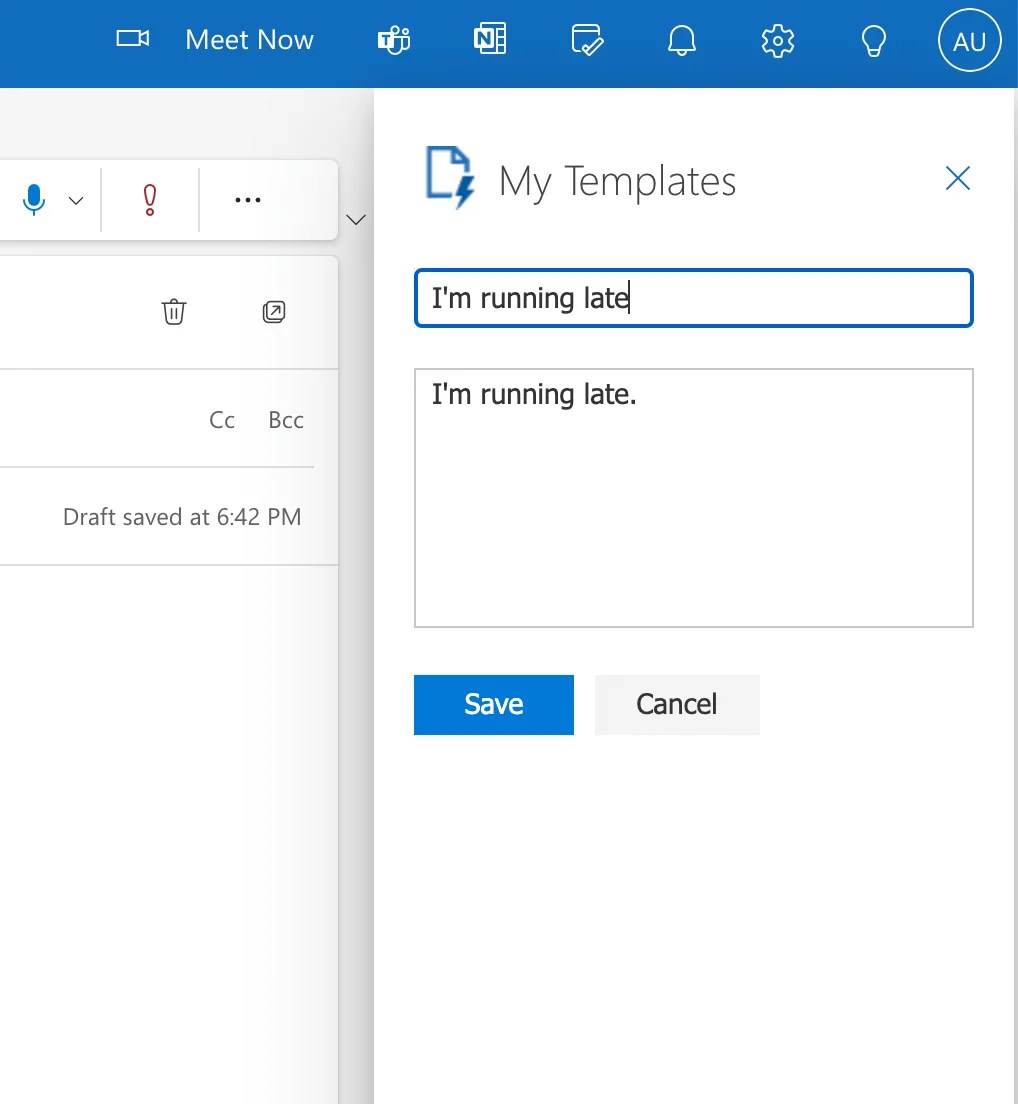Discard the draft with the trash icon
Image resolution: width=1018 pixels, height=1104 pixels.
174,312
